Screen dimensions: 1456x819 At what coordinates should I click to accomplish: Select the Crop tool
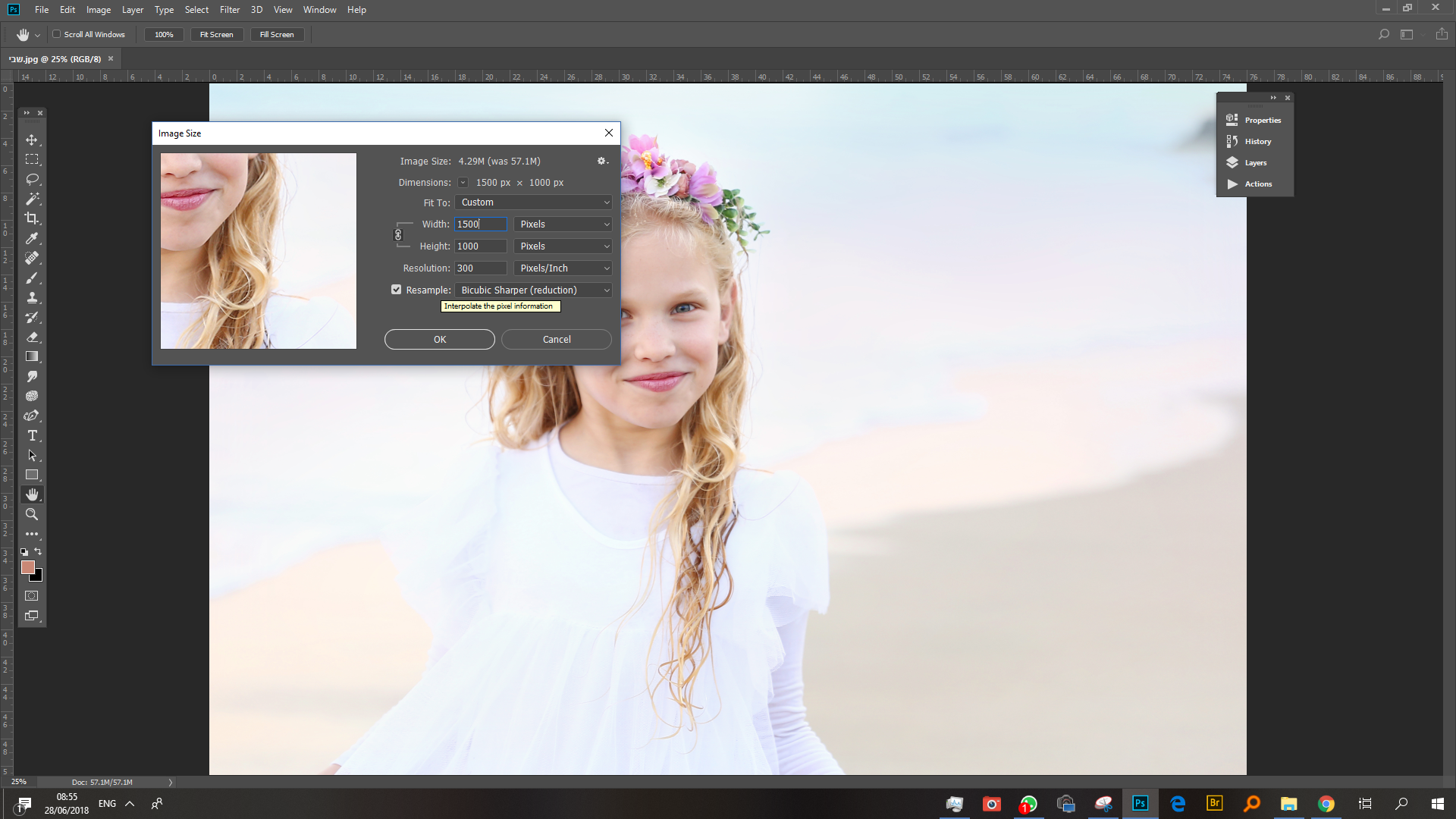pyautogui.click(x=32, y=218)
